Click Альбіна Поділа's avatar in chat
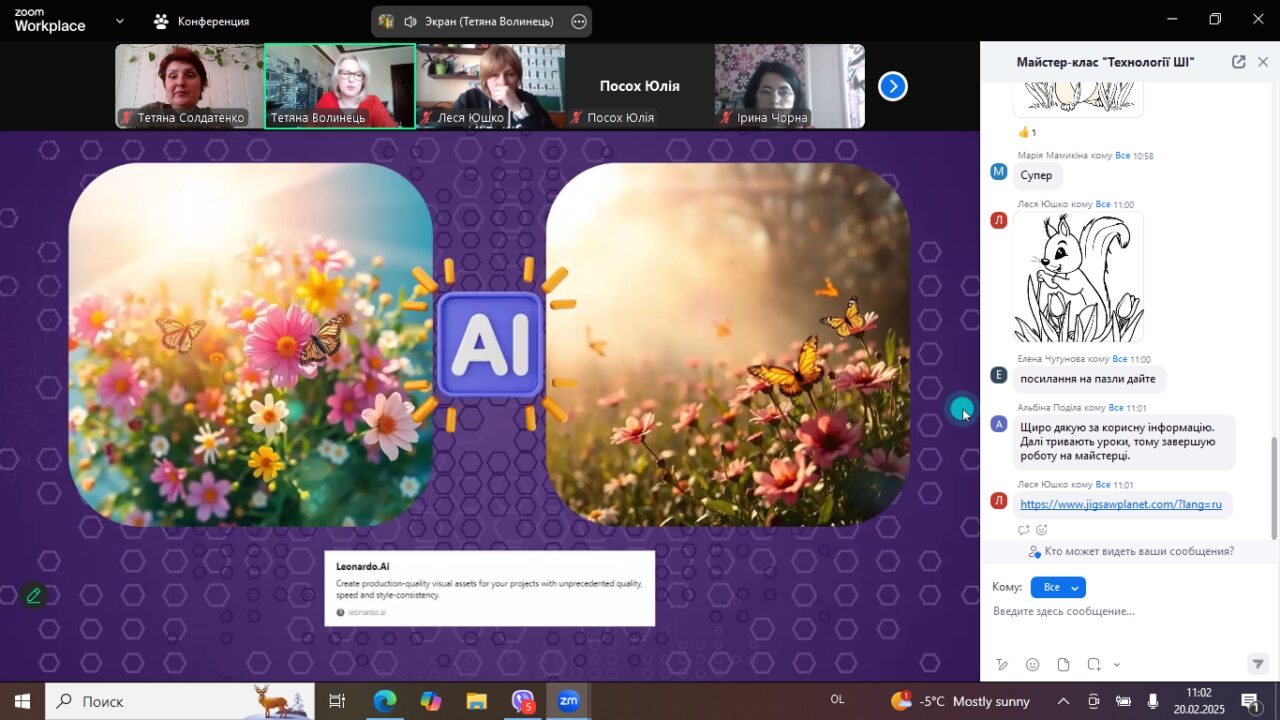1280x720 pixels. coord(998,424)
